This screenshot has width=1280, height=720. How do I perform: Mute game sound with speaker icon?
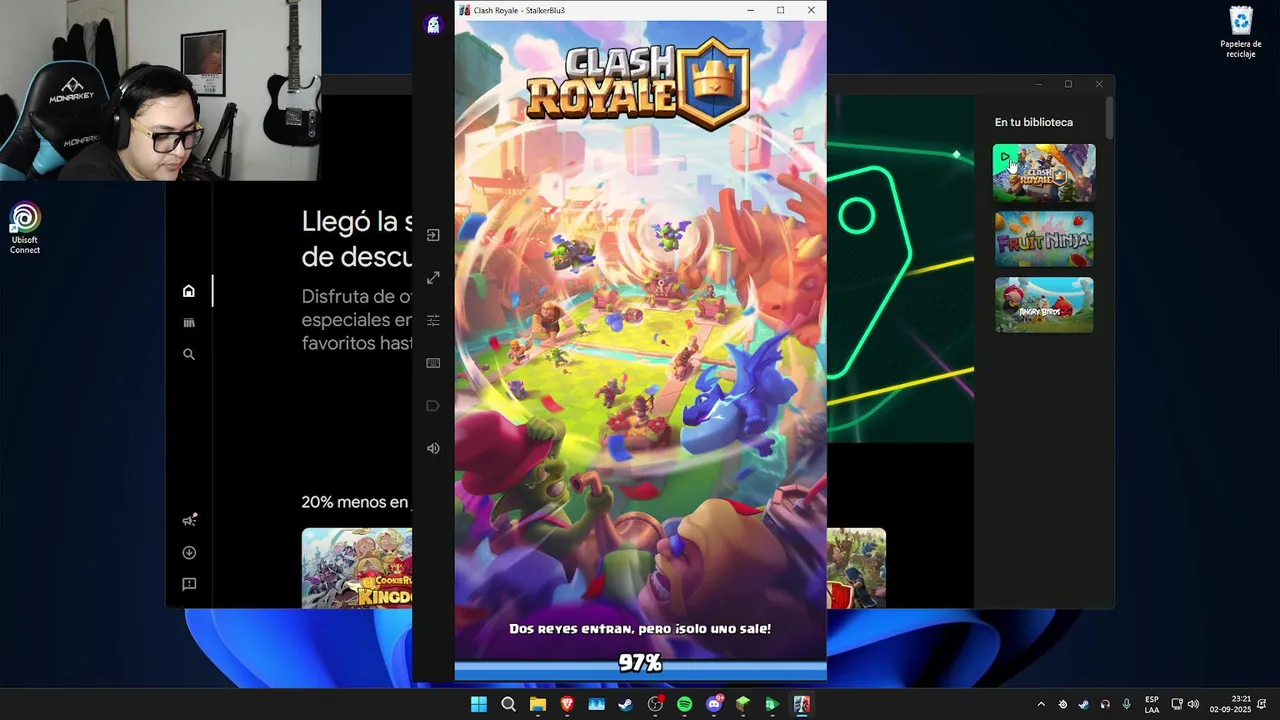tap(433, 448)
